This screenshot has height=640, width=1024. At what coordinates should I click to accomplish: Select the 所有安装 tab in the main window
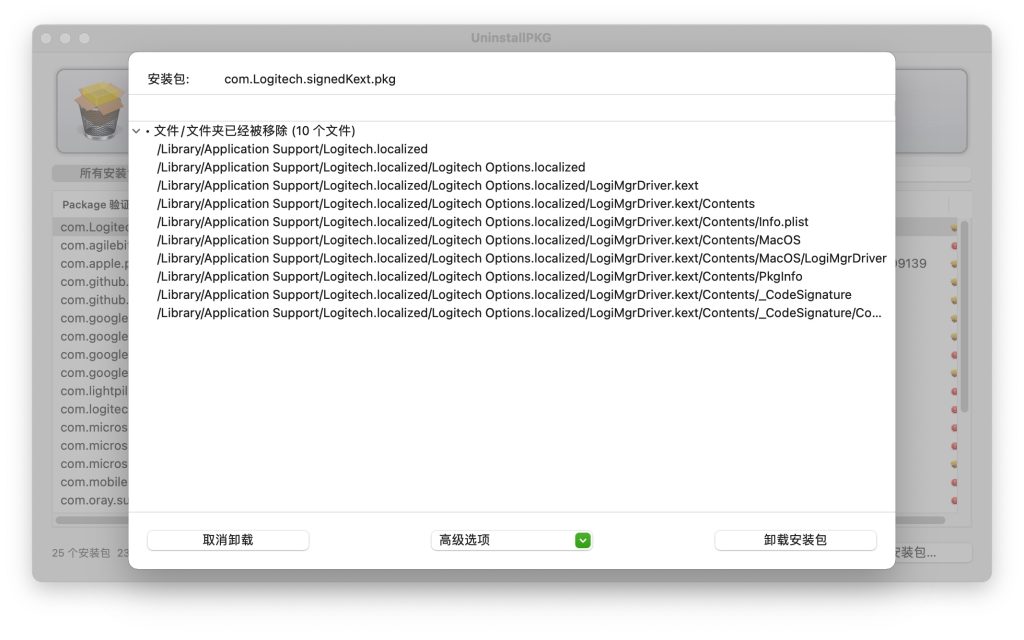point(91,173)
